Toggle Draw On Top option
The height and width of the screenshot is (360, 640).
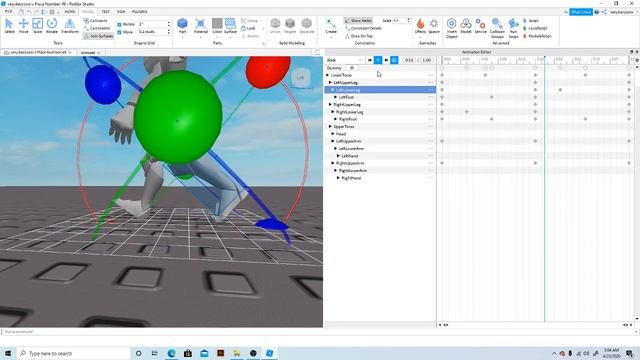pyautogui.click(x=359, y=36)
